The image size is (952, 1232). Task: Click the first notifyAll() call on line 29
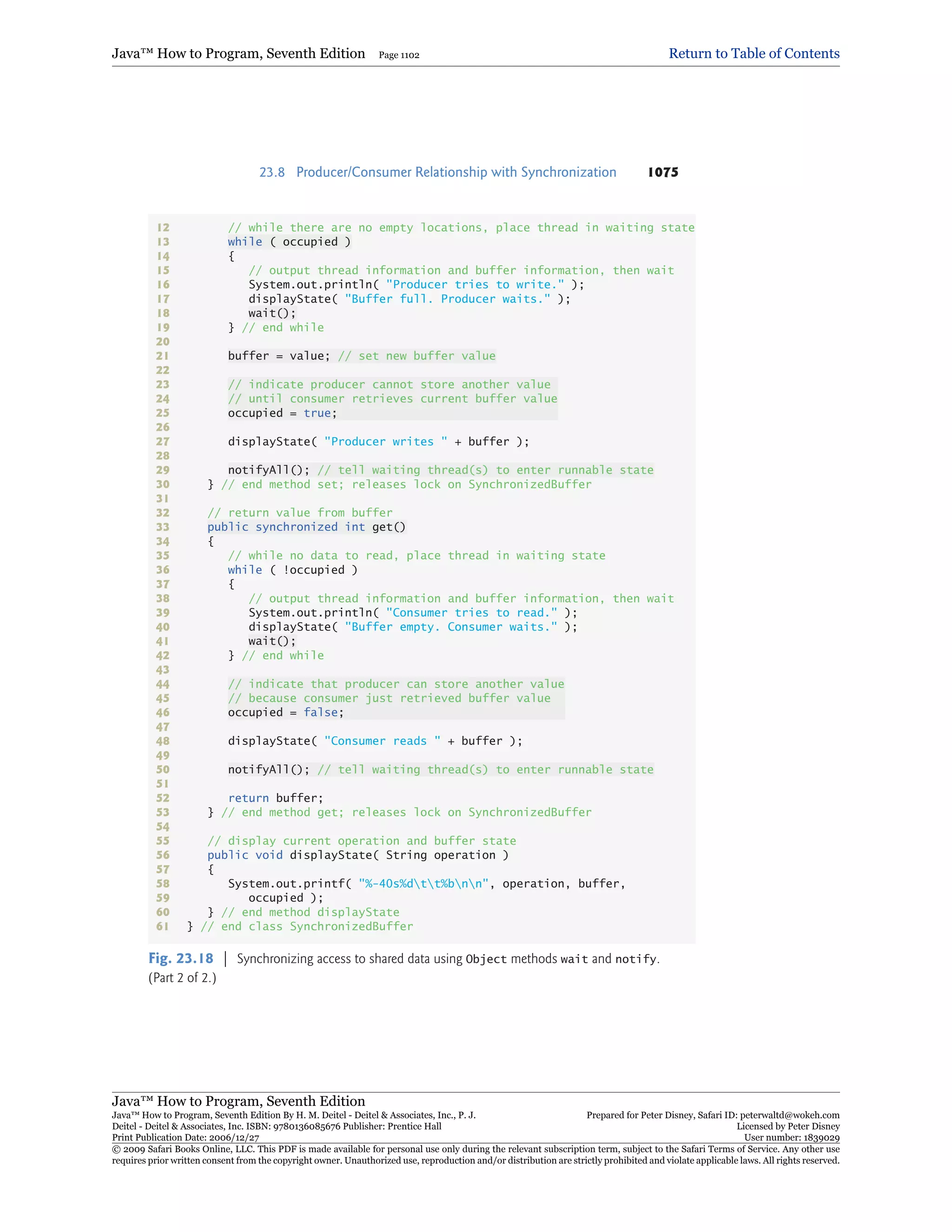click(269, 470)
